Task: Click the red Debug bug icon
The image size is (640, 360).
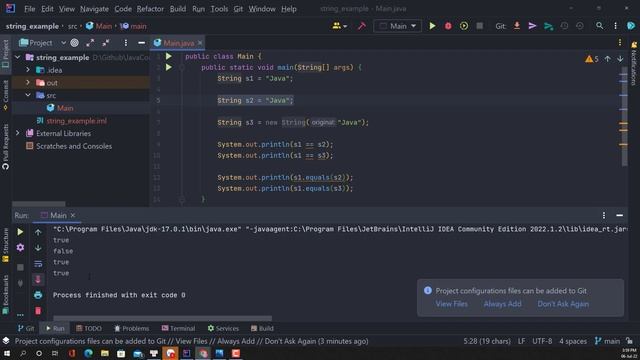Action: (x=448, y=26)
